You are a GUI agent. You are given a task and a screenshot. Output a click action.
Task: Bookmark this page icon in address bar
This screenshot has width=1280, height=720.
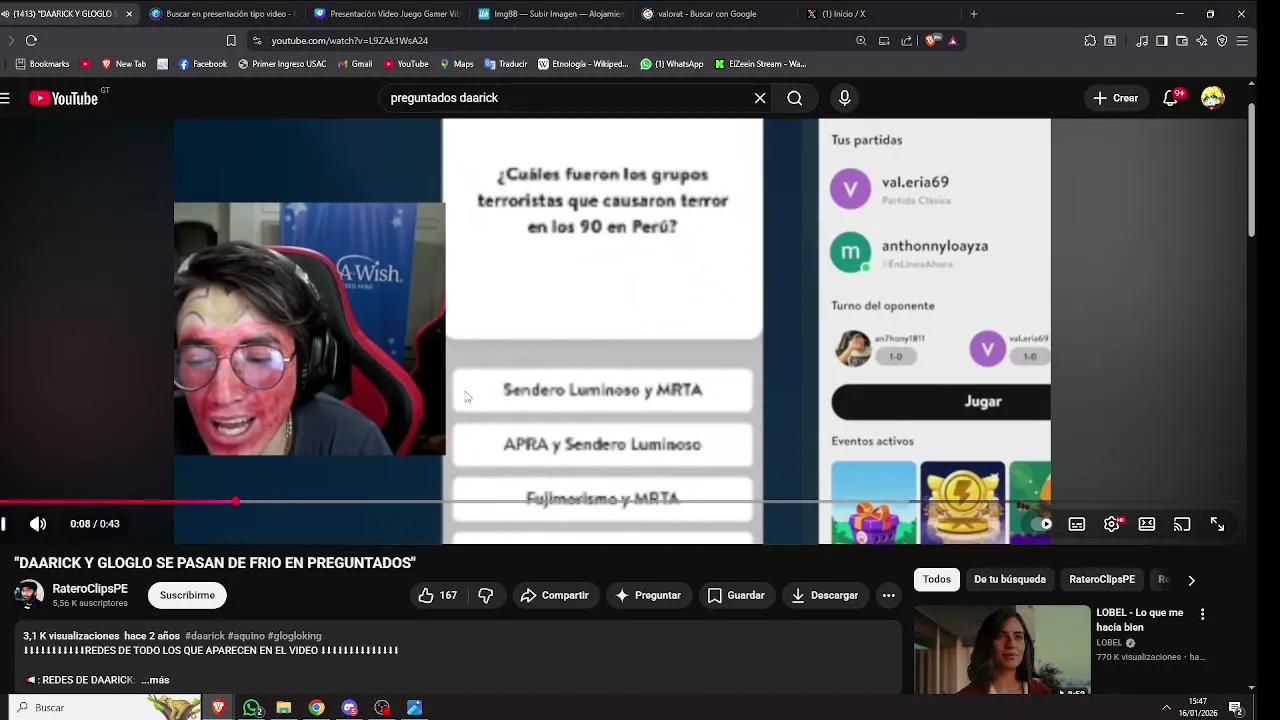tap(231, 41)
